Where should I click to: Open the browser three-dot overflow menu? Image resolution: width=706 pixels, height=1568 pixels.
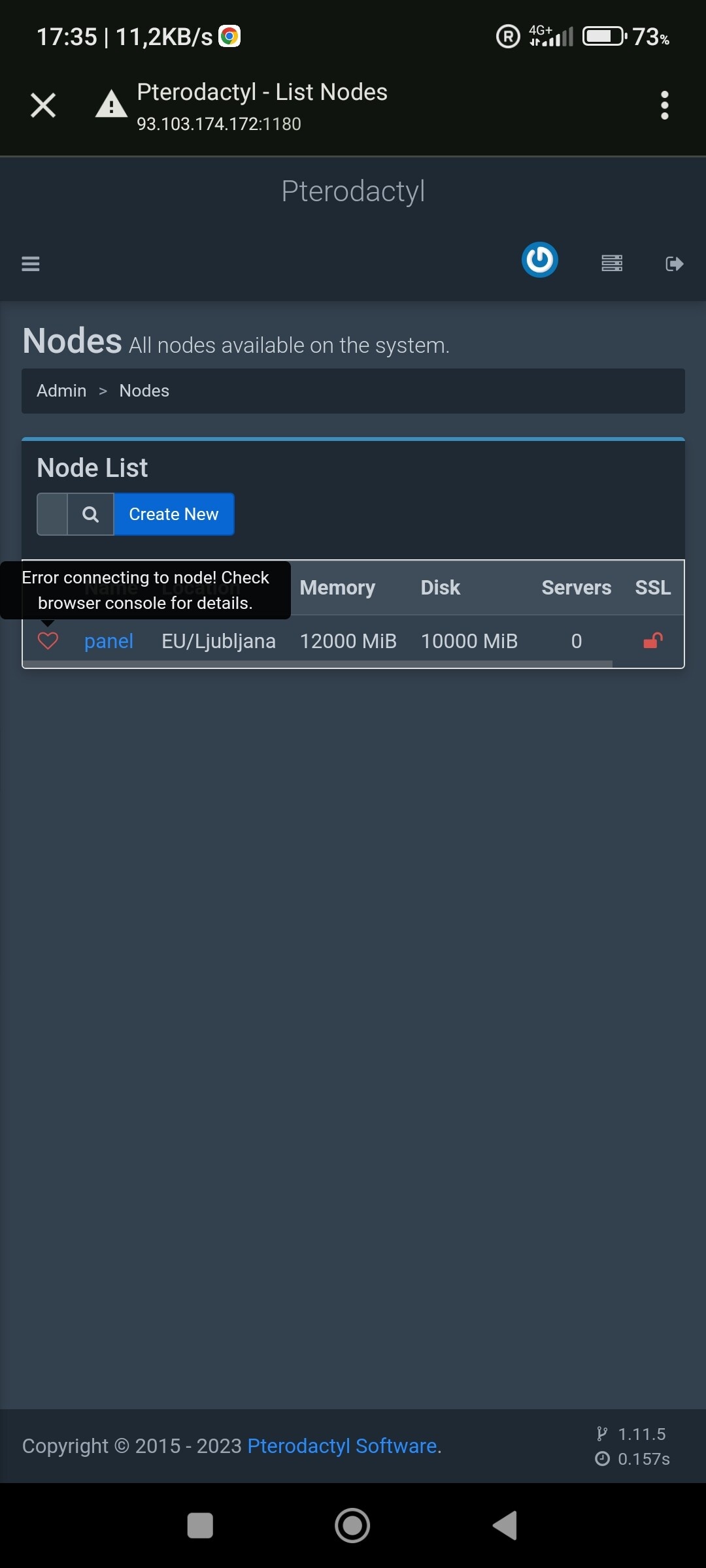coord(665,105)
